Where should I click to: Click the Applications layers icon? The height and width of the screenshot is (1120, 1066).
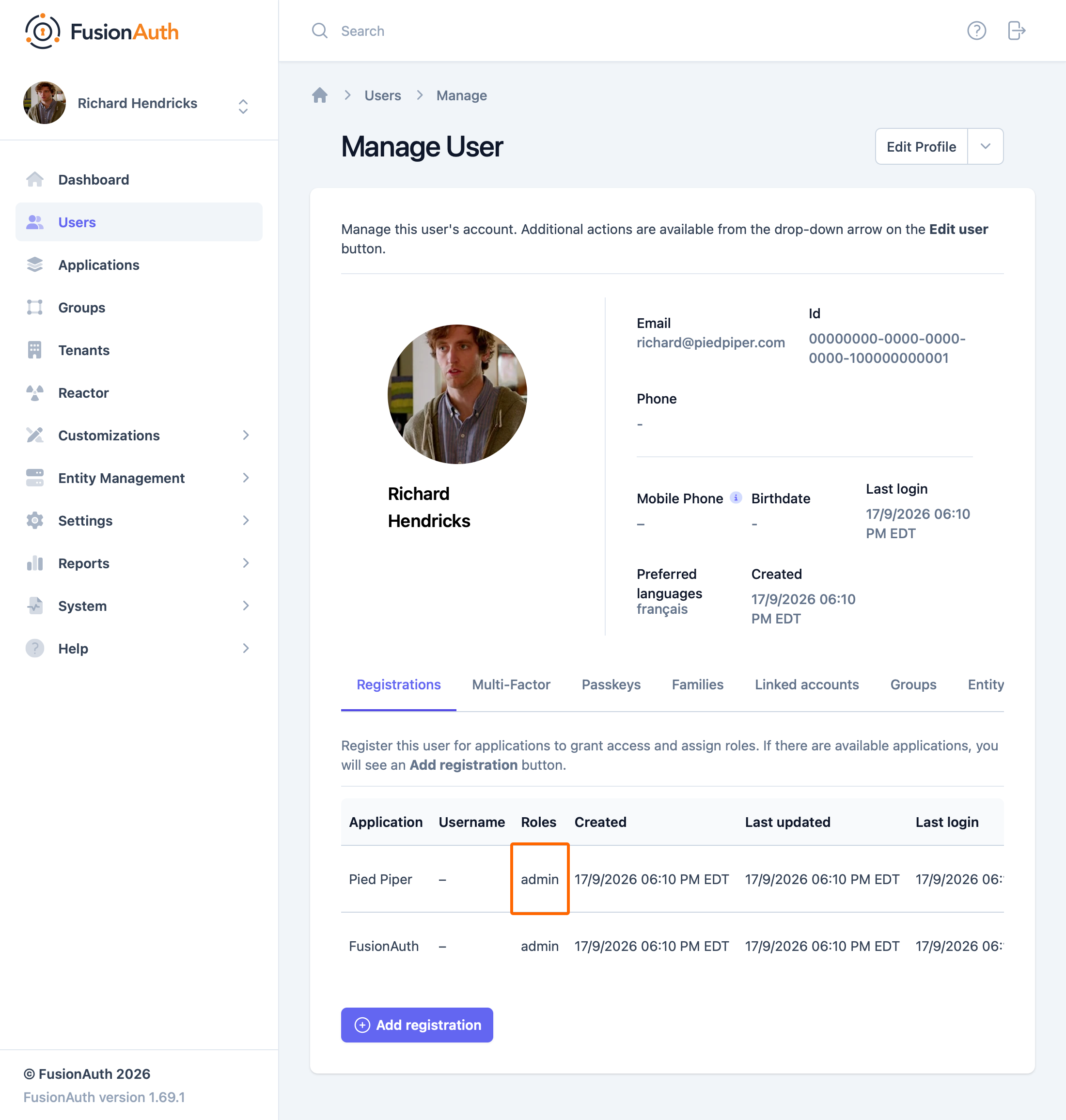(x=35, y=264)
